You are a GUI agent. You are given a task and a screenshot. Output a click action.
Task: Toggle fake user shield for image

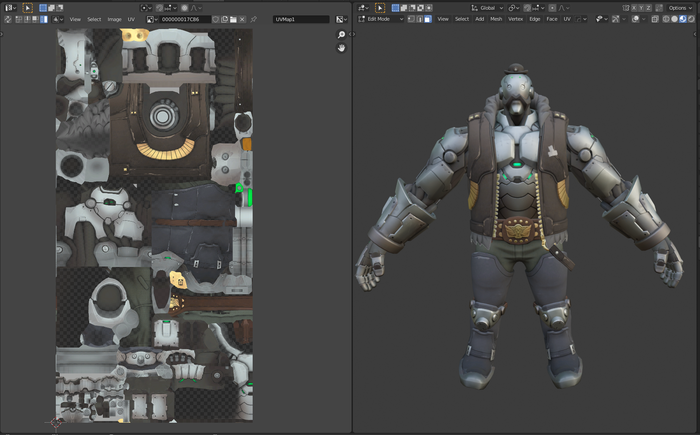(215, 19)
